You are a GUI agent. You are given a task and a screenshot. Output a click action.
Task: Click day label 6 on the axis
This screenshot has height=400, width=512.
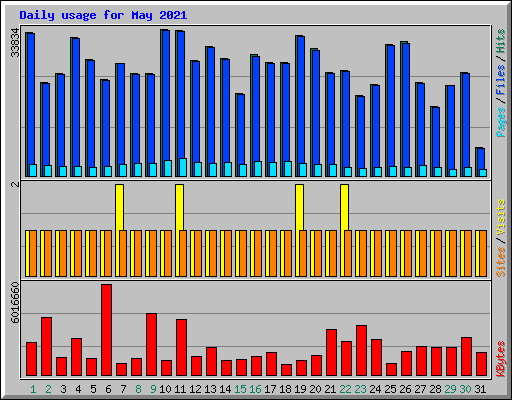point(108,389)
